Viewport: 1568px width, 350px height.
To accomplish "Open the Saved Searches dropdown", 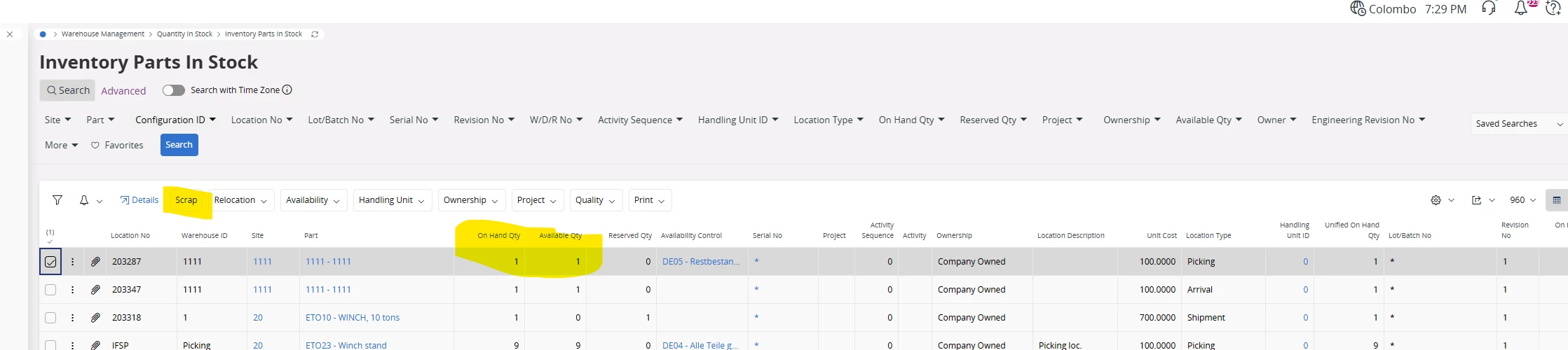I will coord(1516,124).
